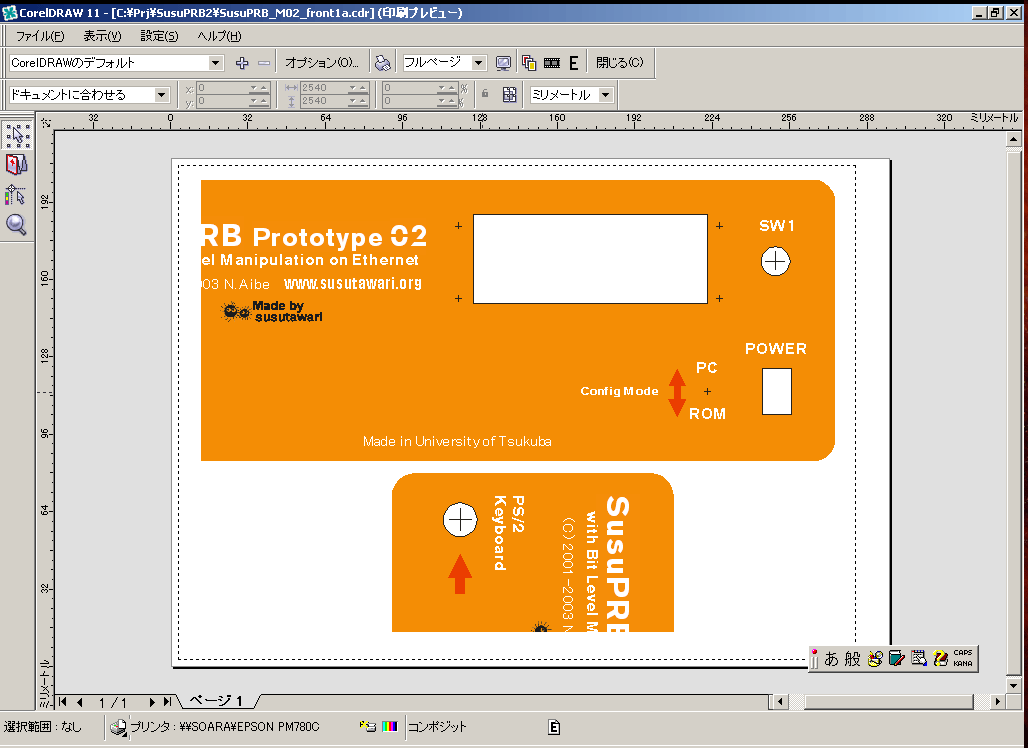This screenshot has height=748, width=1028.
Task: Select the ページ 1 tab
Action: pyautogui.click(x=217, y=701)
